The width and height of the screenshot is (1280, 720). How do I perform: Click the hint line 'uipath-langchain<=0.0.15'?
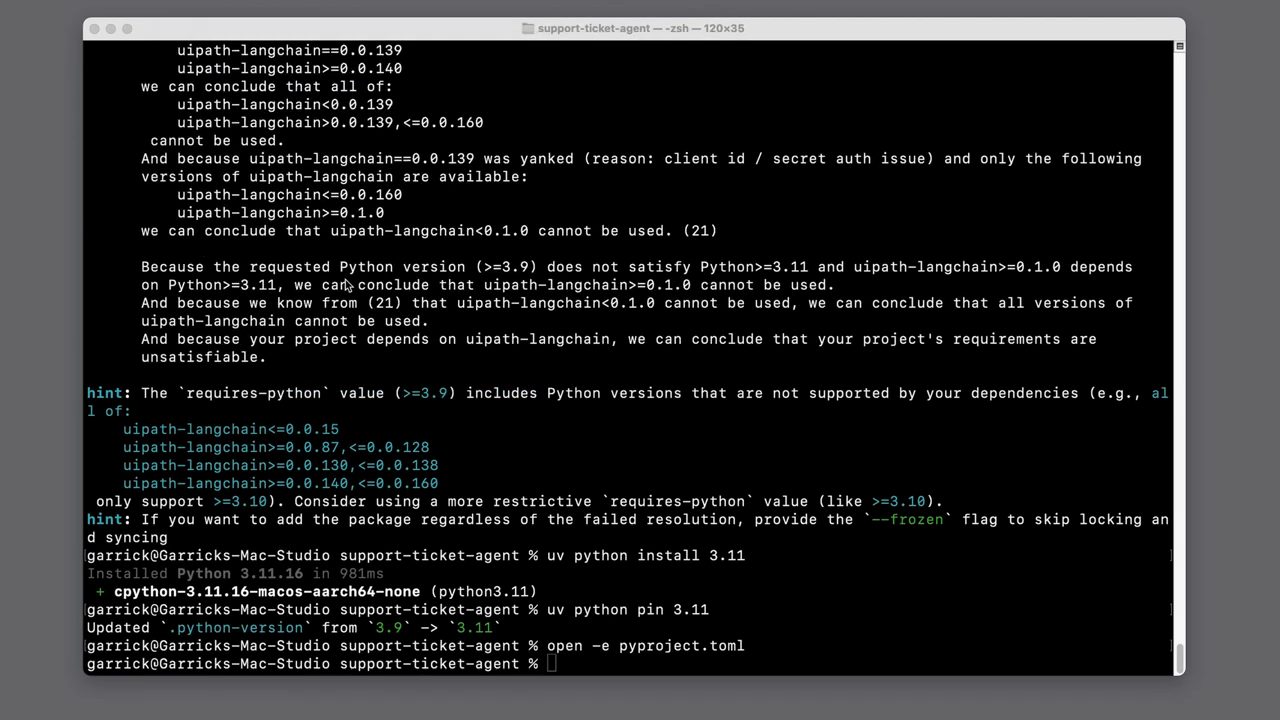(231, 429)
